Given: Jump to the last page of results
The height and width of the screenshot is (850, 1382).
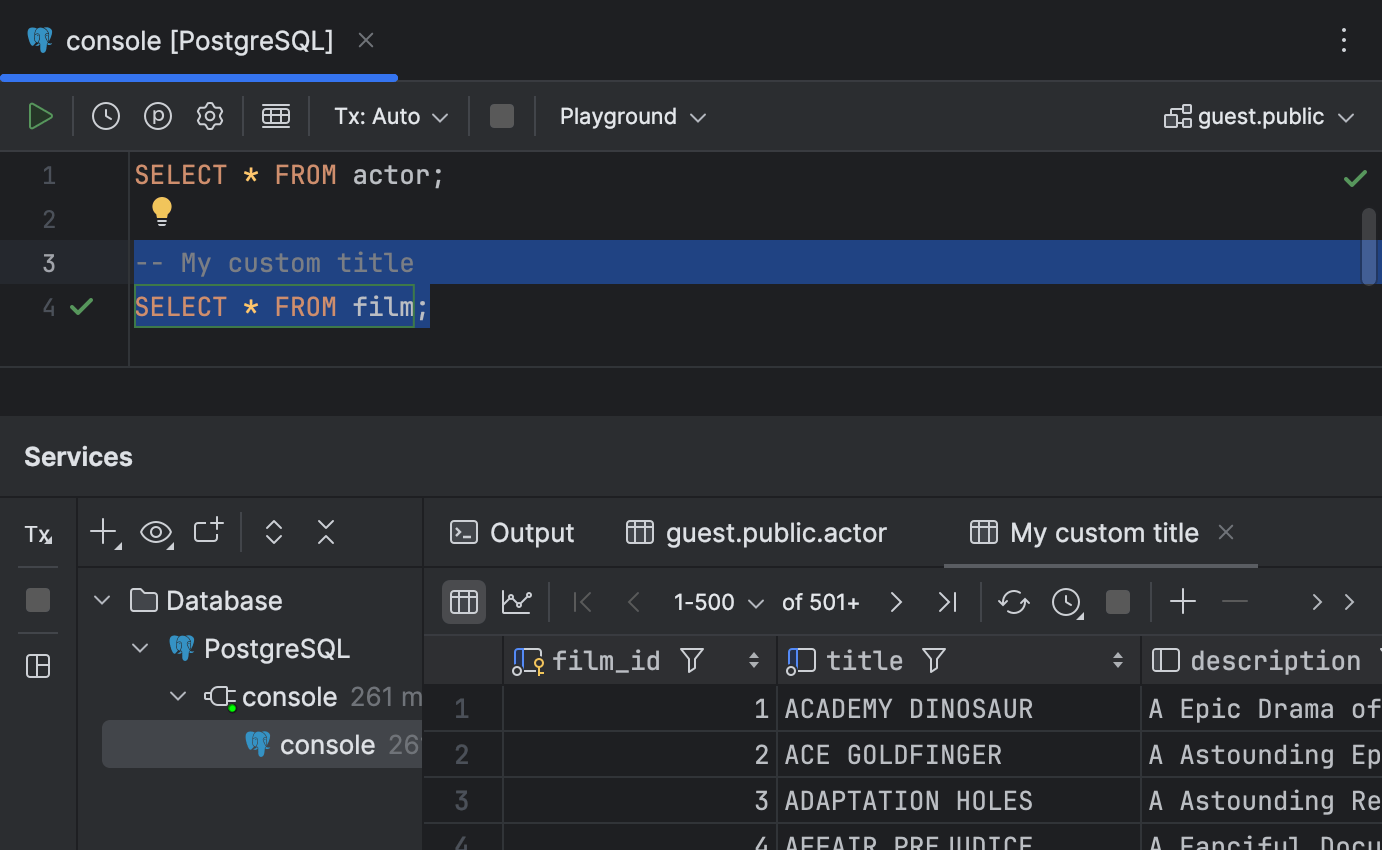Looking at the screenshot, I should point(946,602).
